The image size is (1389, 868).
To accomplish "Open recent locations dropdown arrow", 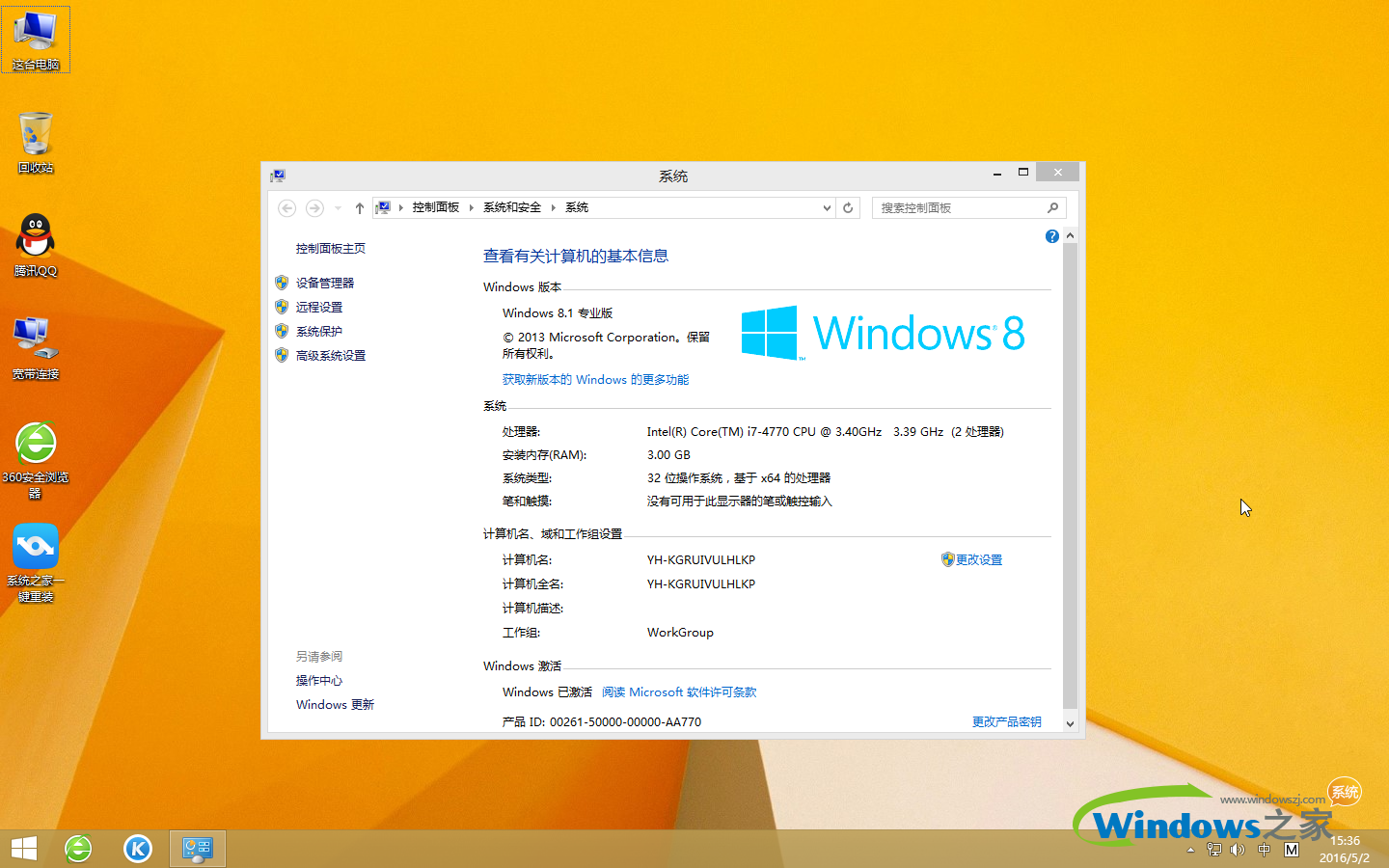I will (338, 208).
